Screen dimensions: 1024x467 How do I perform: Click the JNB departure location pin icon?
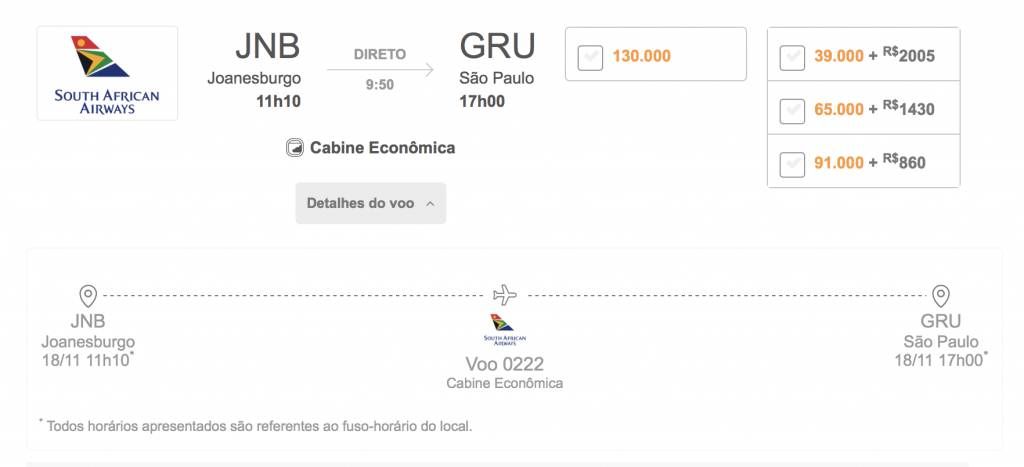(x=88, y=297)
